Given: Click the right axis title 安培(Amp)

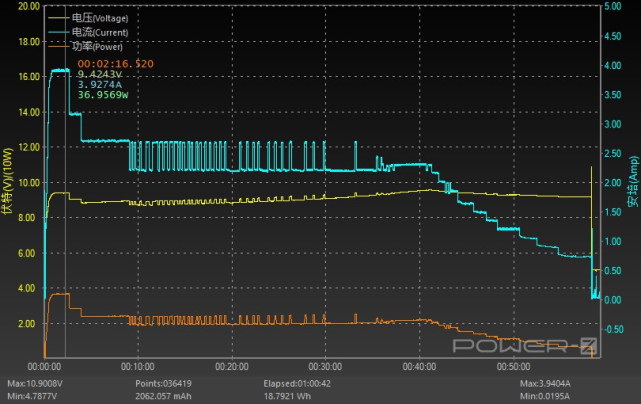Looking at the screenshot, I should pos(633,181).
